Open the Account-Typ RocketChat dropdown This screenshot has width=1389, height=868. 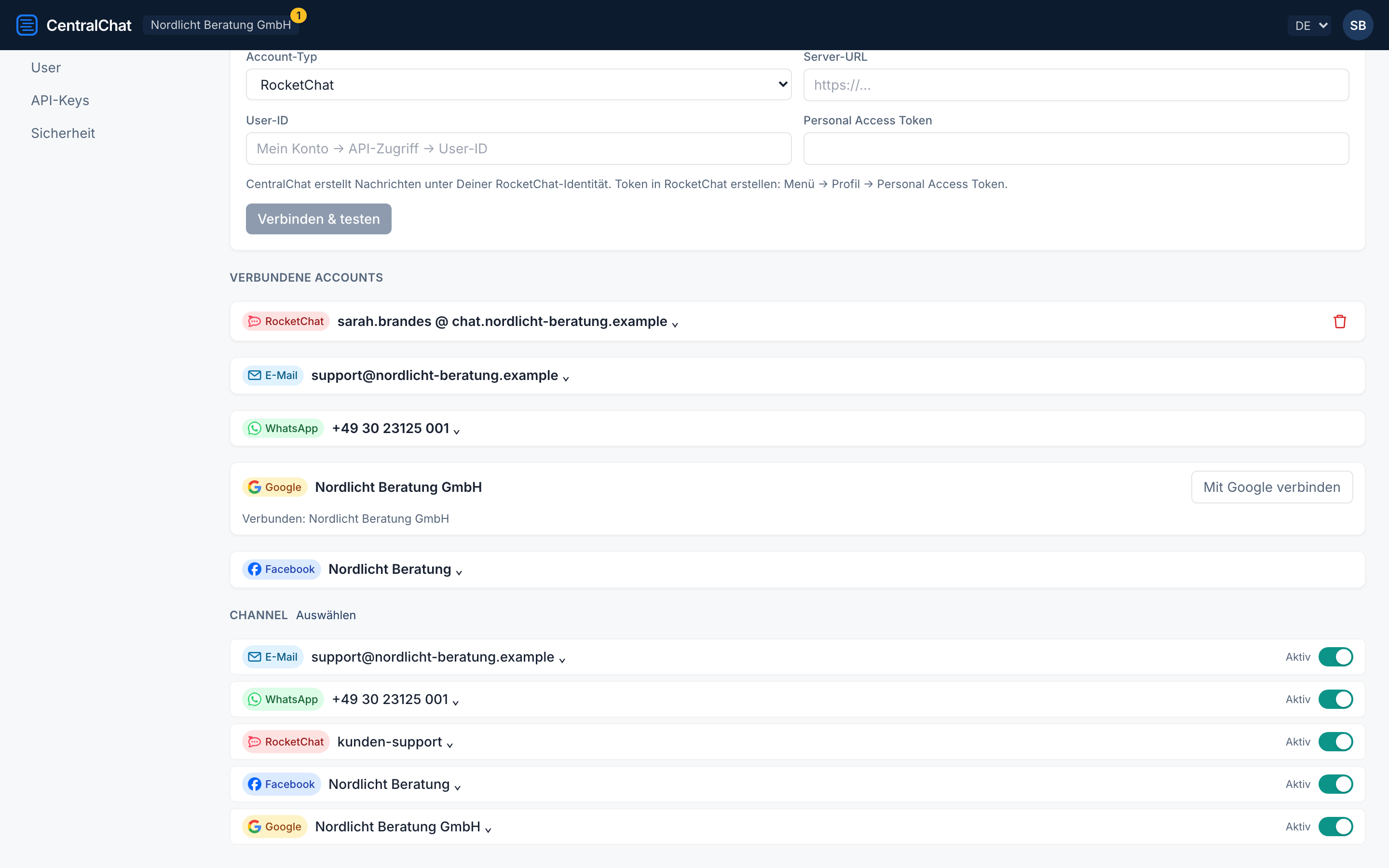(x=518, y=85)
